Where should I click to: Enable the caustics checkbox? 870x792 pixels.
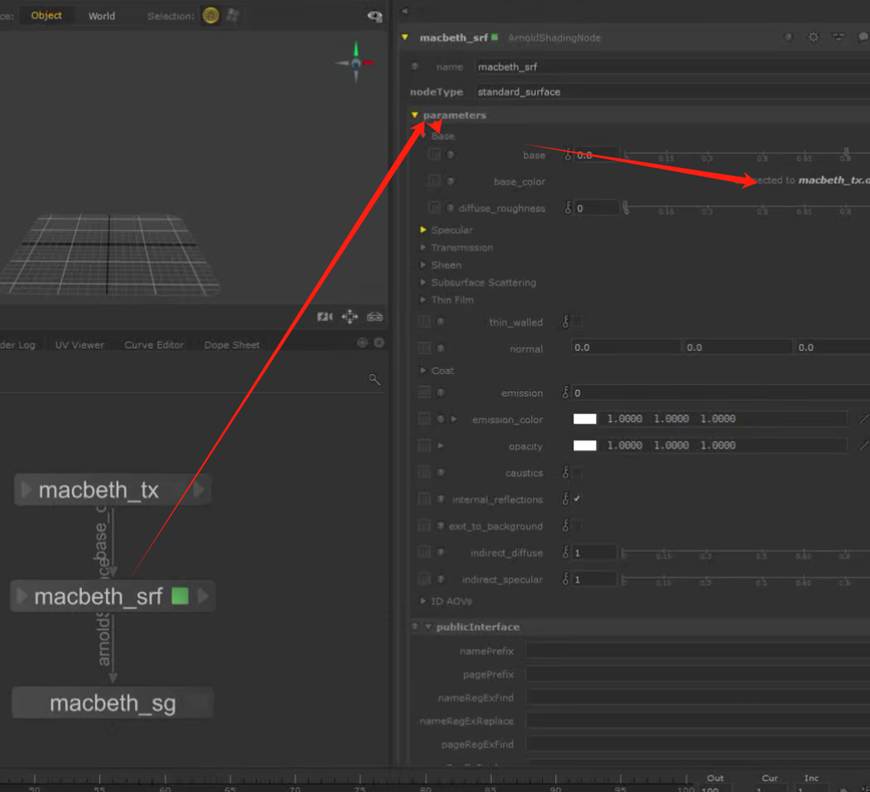pos(577,473)
